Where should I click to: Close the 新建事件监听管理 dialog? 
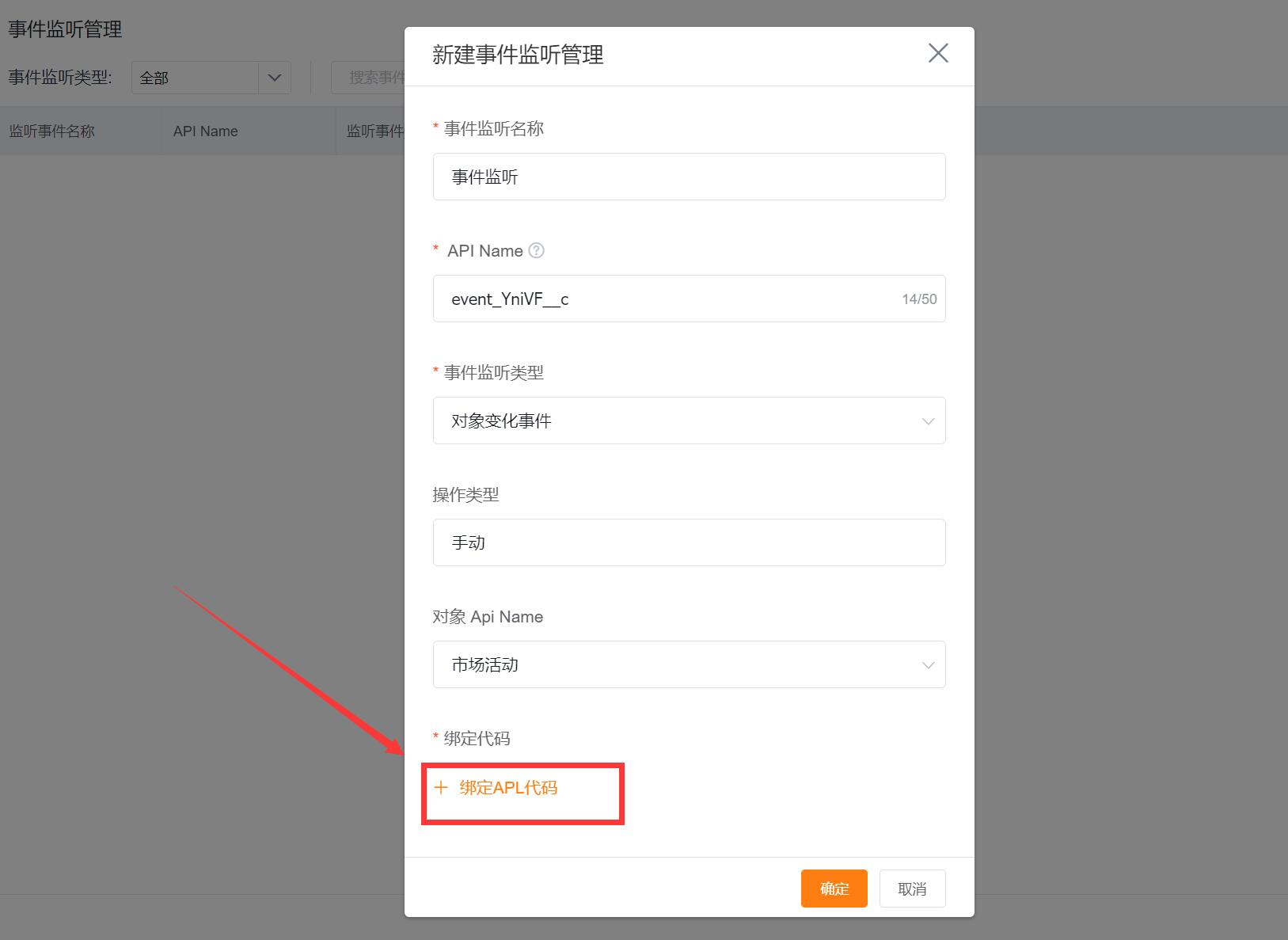tap(938, 53)
